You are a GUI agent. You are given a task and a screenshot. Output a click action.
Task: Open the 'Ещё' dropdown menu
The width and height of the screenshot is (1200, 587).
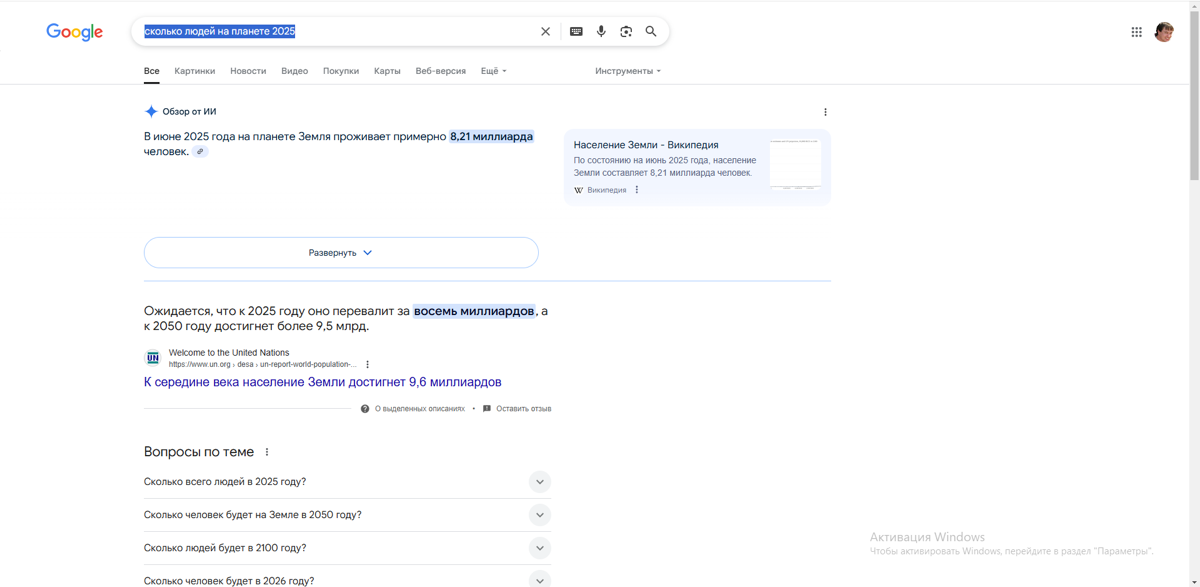(x=494, y=71)
